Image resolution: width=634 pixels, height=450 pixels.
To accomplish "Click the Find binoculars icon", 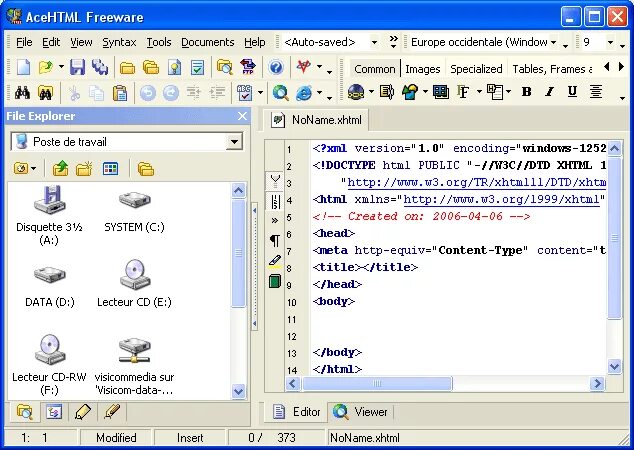I will click(x=22, y=93).
